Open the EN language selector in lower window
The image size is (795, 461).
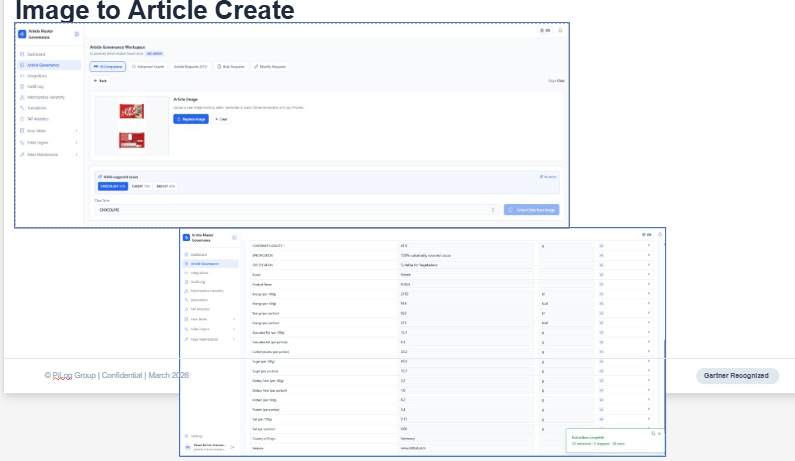tap(646, 234)
